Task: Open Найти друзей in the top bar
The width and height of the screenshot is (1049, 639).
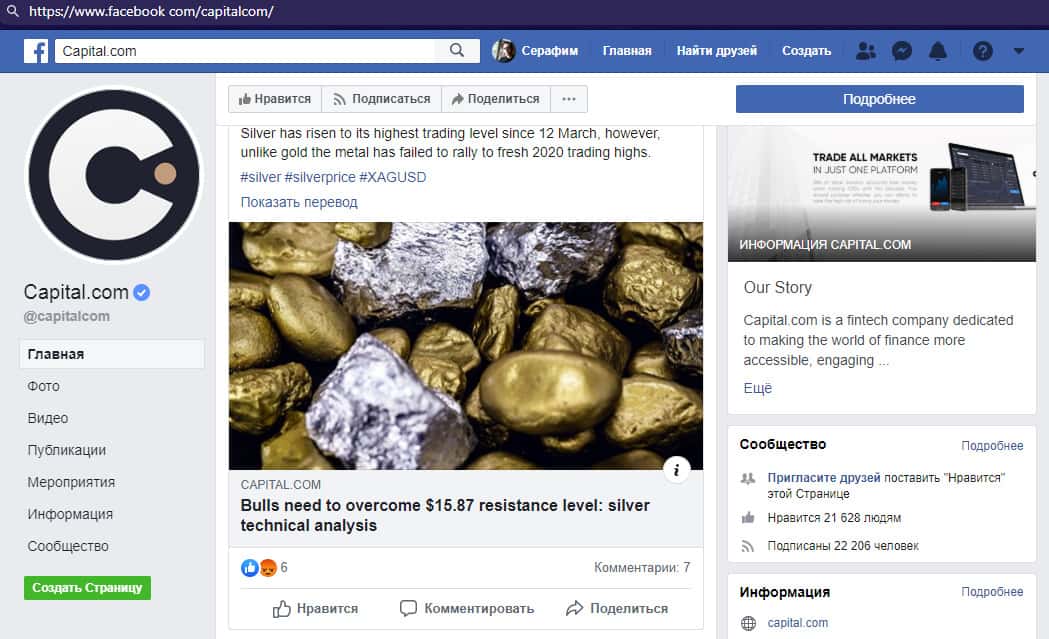Action: 717,51
